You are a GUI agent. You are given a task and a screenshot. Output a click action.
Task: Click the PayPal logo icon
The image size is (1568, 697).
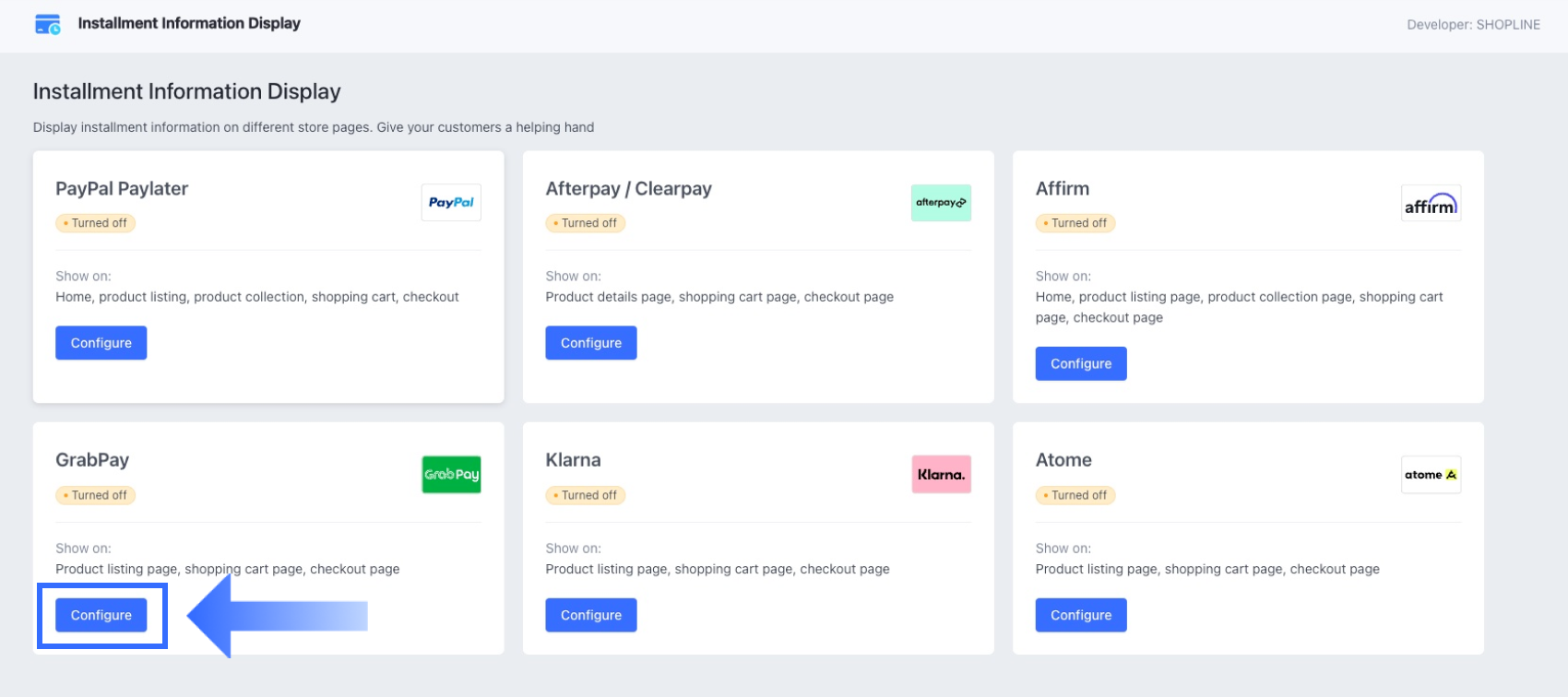coord(451,203)
